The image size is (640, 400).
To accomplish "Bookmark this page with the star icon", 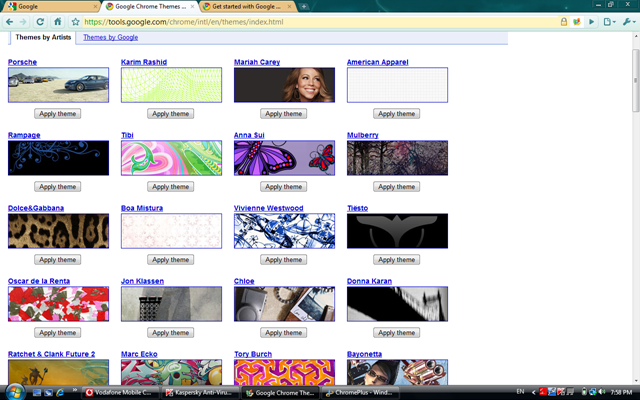I will [x=75, y=22].
